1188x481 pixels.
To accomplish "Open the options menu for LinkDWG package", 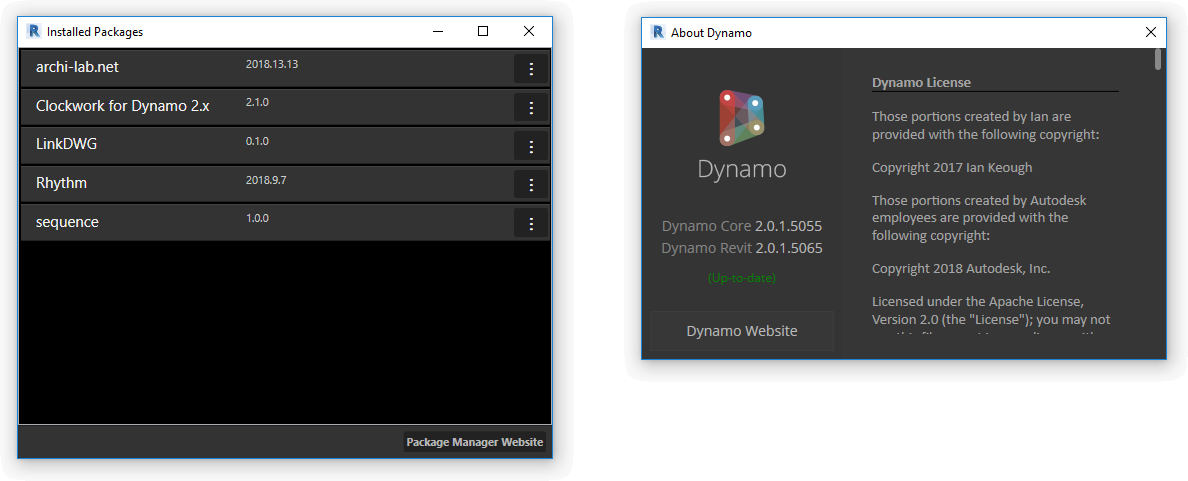I will pos(531,146).
